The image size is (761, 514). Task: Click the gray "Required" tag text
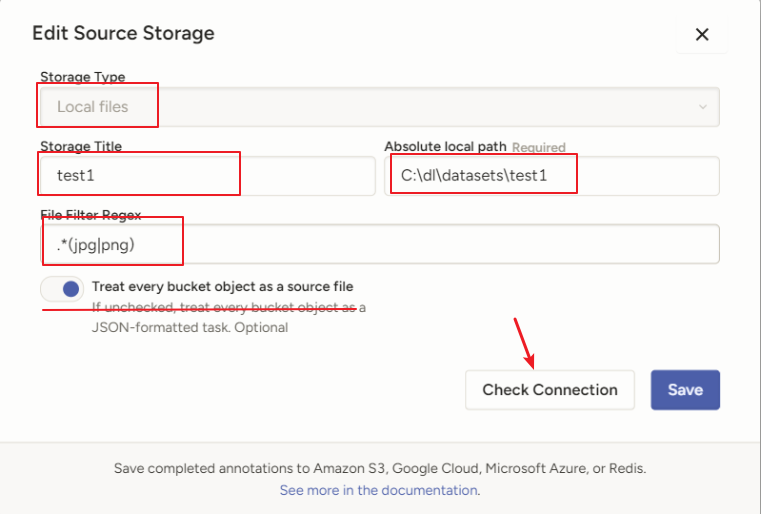click(539, 147)
